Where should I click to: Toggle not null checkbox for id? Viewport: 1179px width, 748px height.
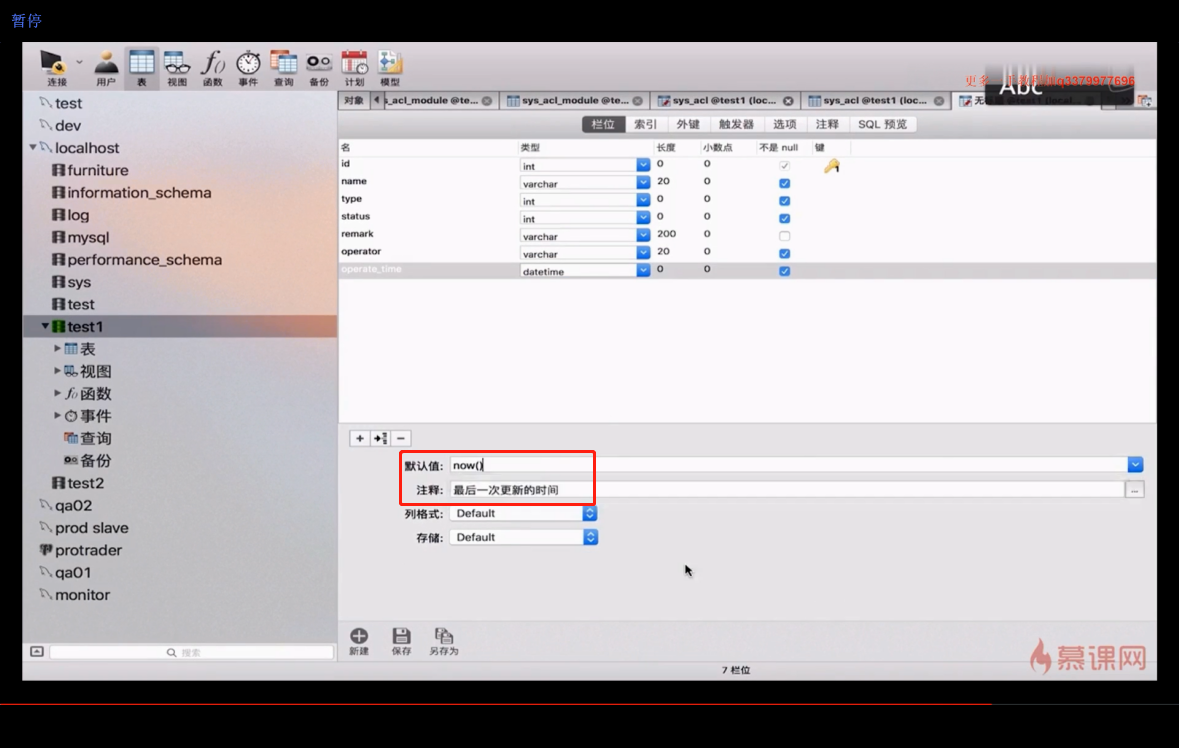tap(784, 165)
